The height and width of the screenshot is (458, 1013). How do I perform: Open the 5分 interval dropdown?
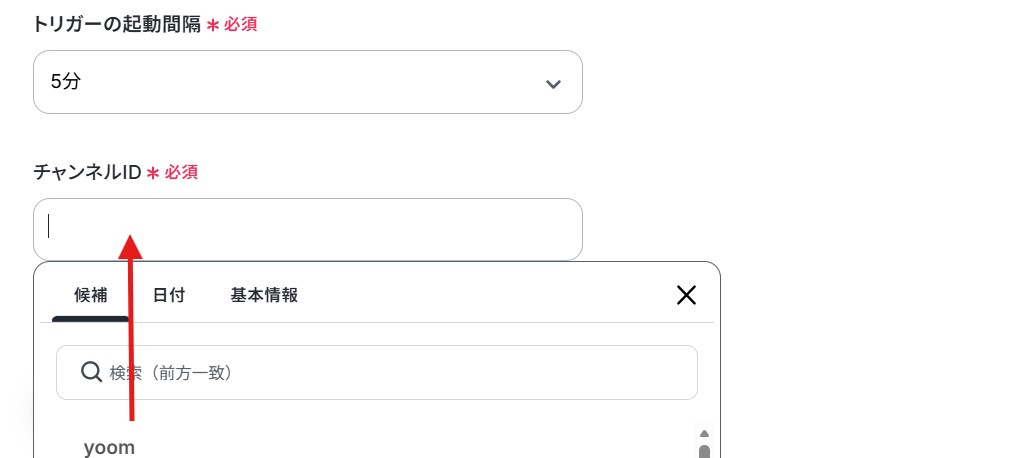click(x=308, y=82)
